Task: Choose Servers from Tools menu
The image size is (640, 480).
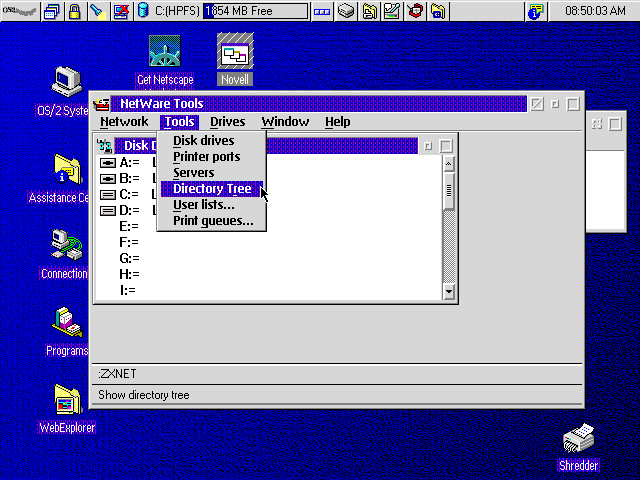Action: [x=212, y=173]
